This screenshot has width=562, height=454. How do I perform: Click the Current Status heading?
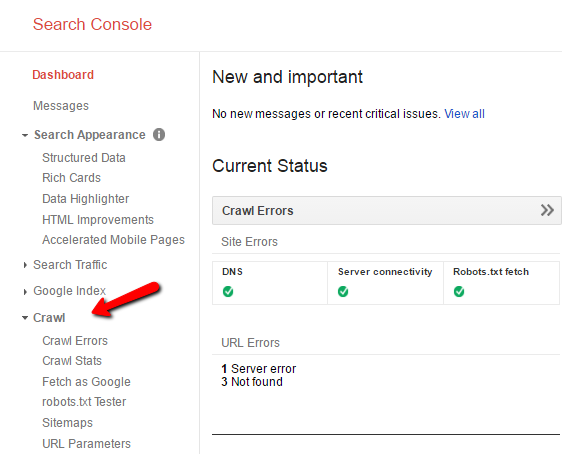[270, 166]
